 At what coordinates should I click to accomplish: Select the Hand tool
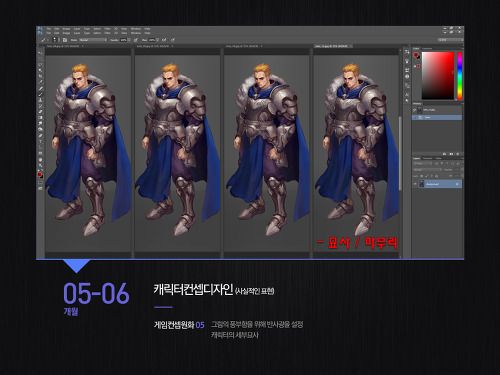(x=41, y=159)
